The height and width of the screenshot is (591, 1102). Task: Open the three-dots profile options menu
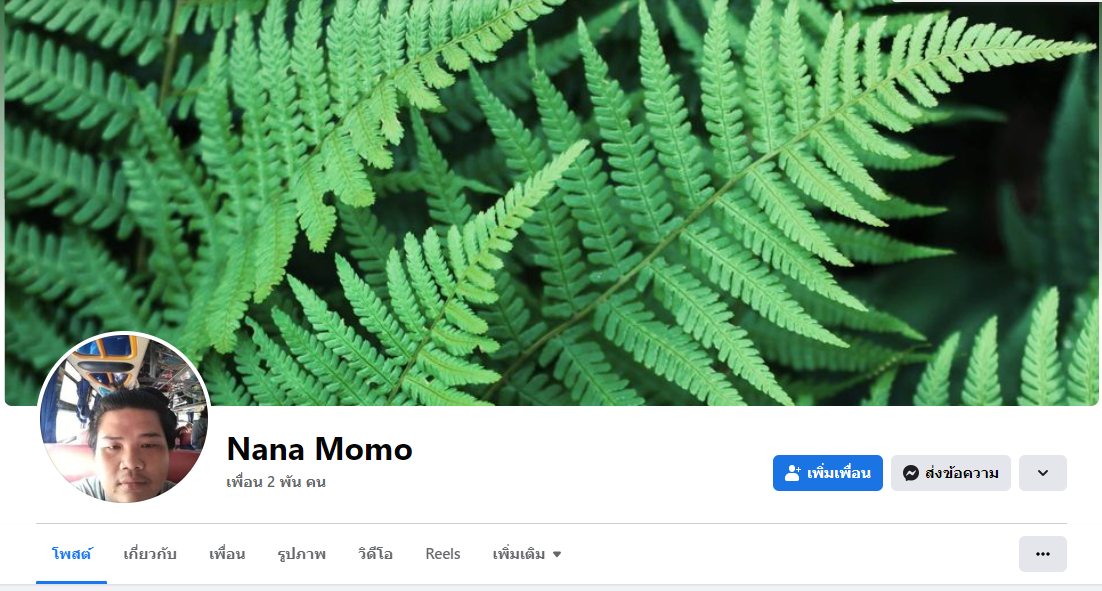tap(1043, 554)
